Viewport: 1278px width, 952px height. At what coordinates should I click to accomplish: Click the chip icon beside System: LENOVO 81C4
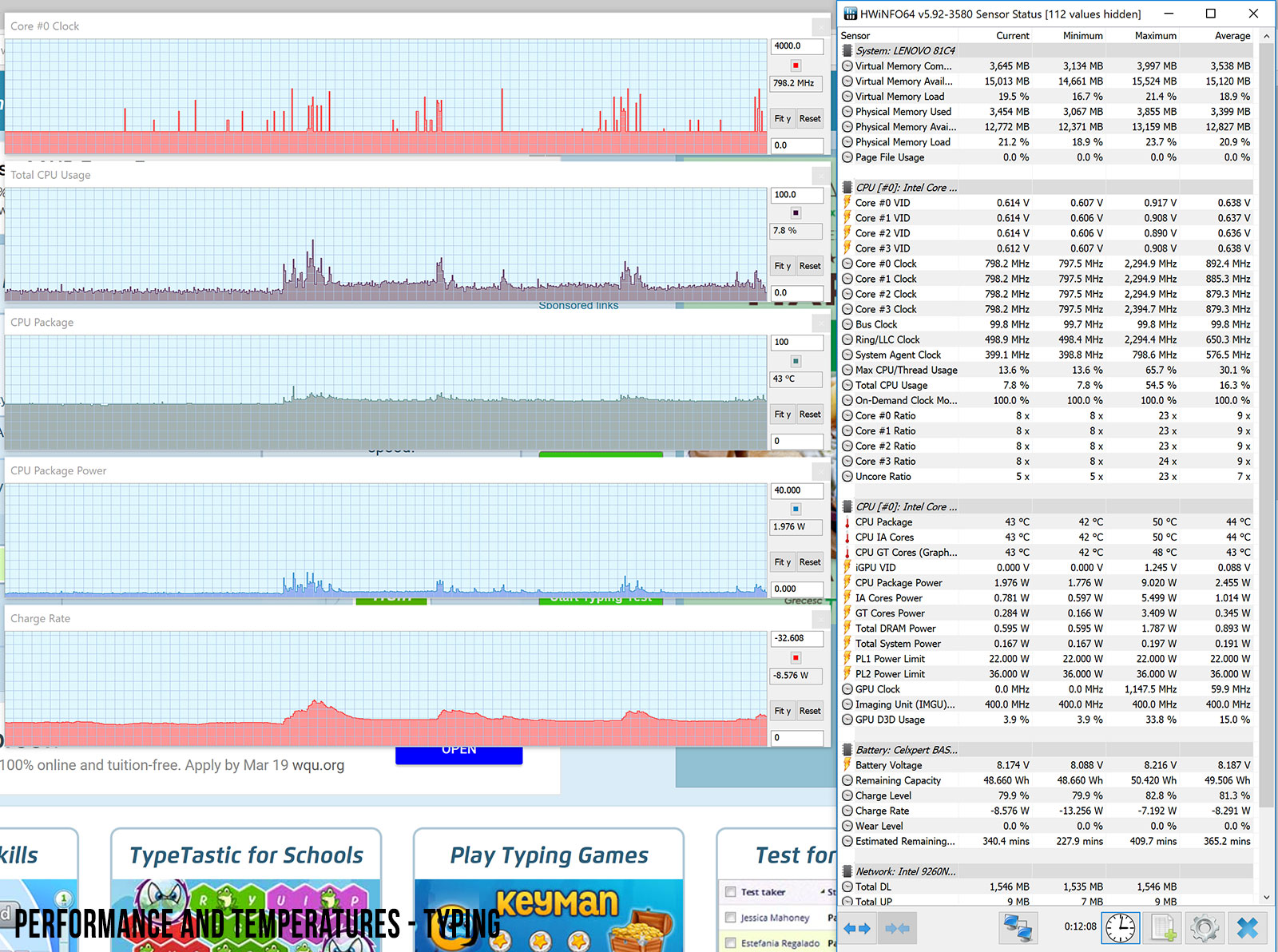847,50
